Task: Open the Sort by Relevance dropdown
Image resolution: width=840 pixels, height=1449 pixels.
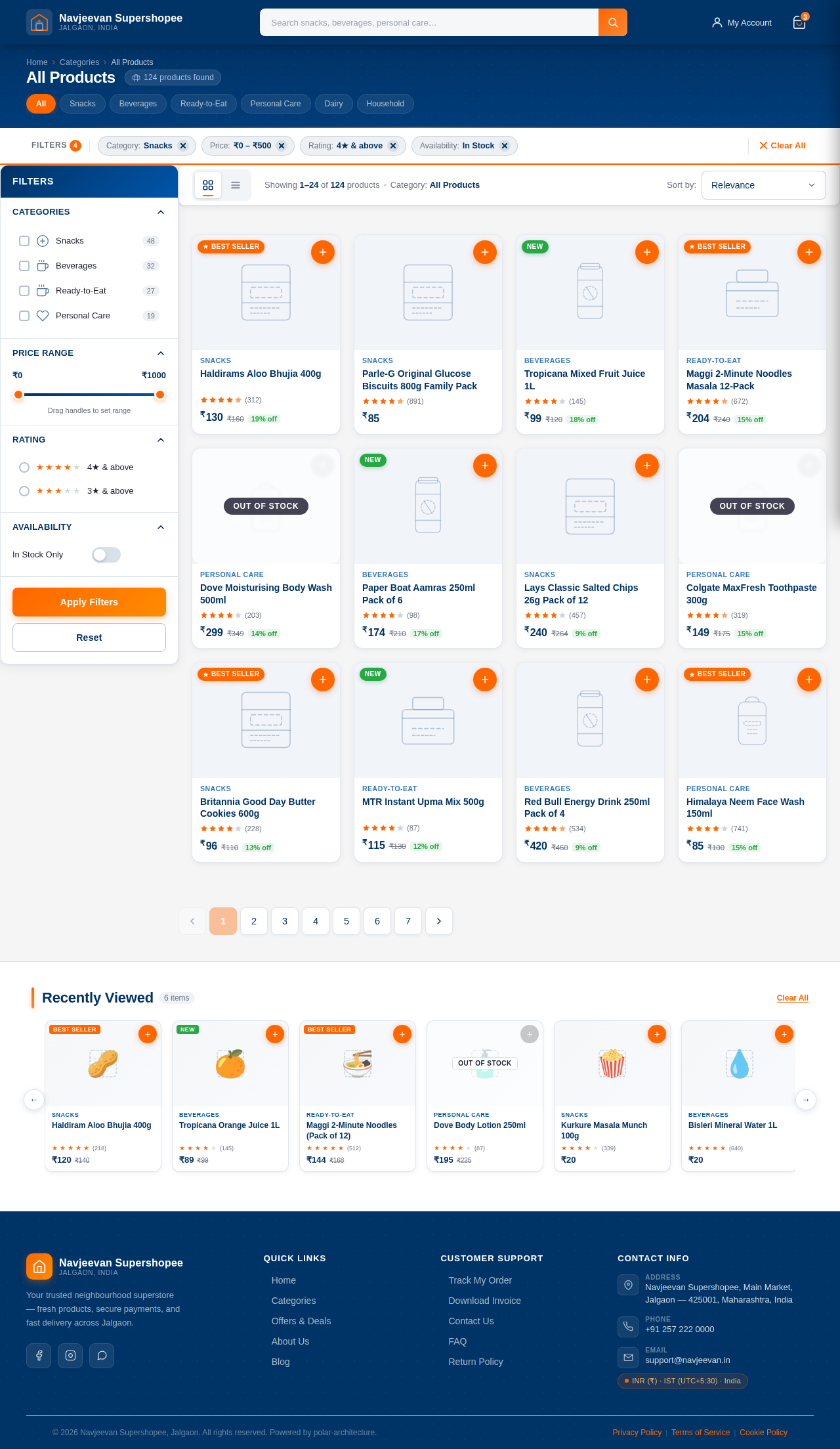Action: [763, 185]
